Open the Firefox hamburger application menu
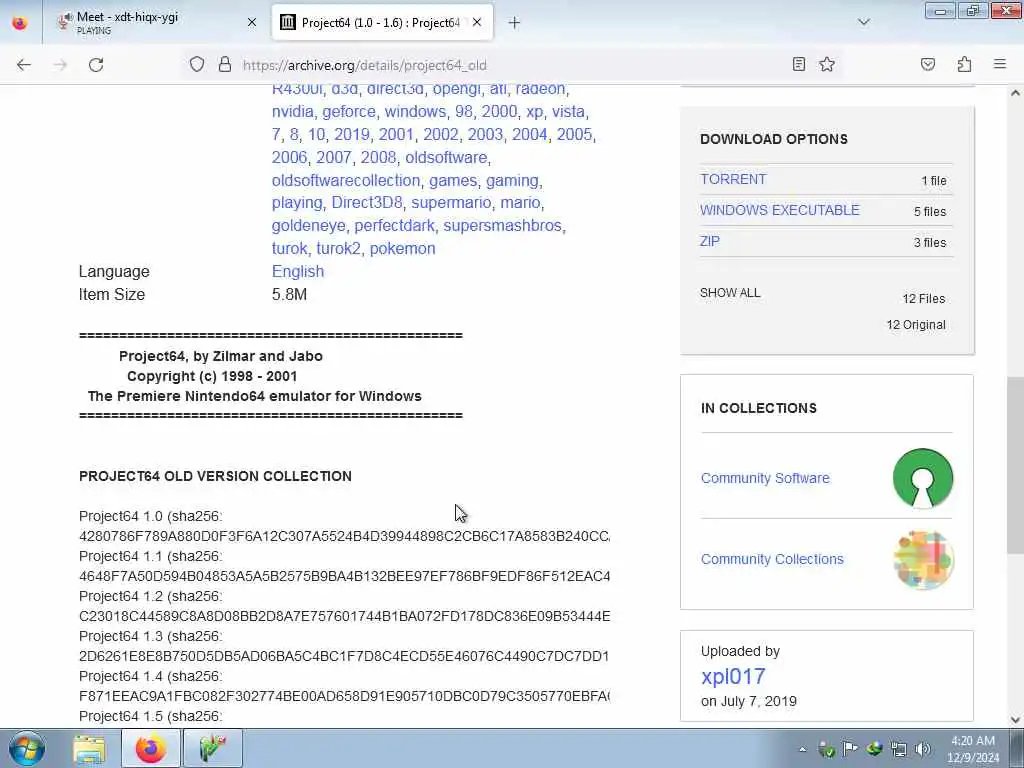1024x768 pixels. point(1000,64)
